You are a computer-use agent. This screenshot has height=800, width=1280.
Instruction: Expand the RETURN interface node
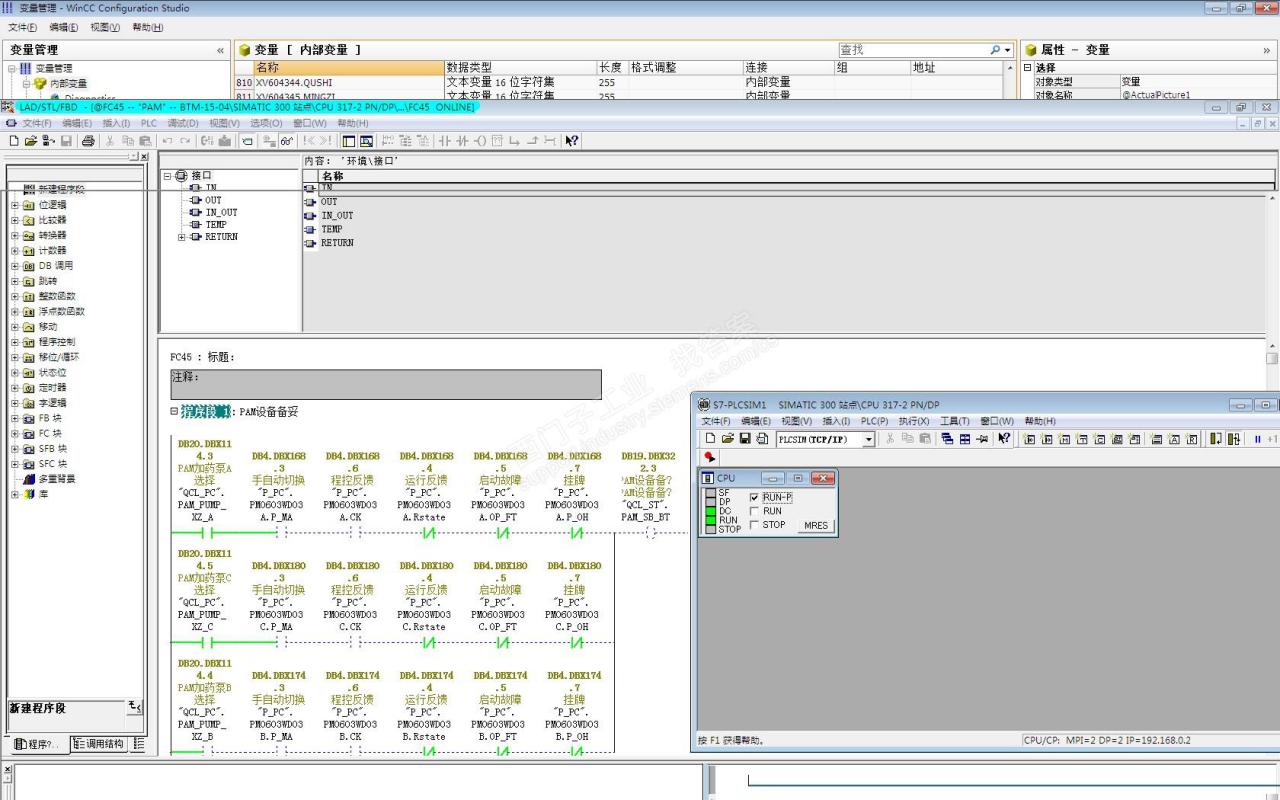tap(181, 237)
